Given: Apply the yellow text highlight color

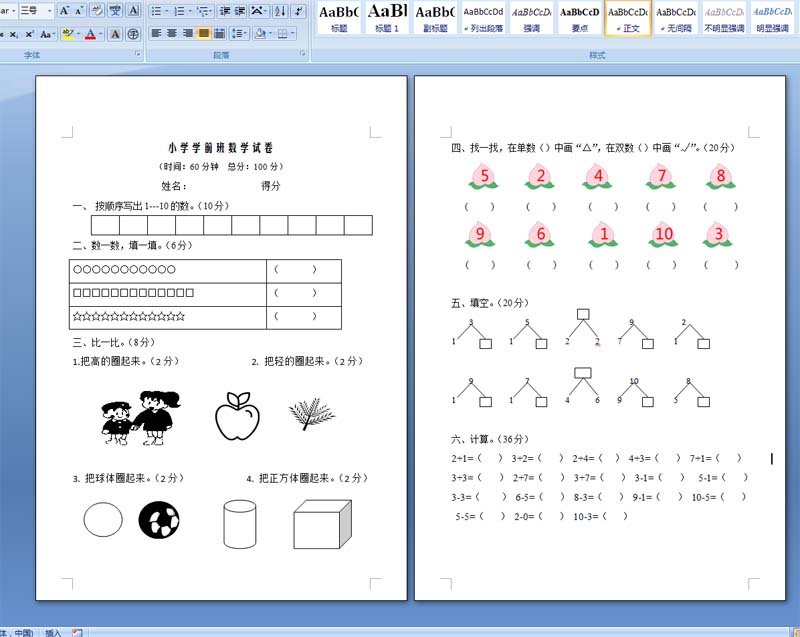Looking at the screenshot, I should 67,34.
